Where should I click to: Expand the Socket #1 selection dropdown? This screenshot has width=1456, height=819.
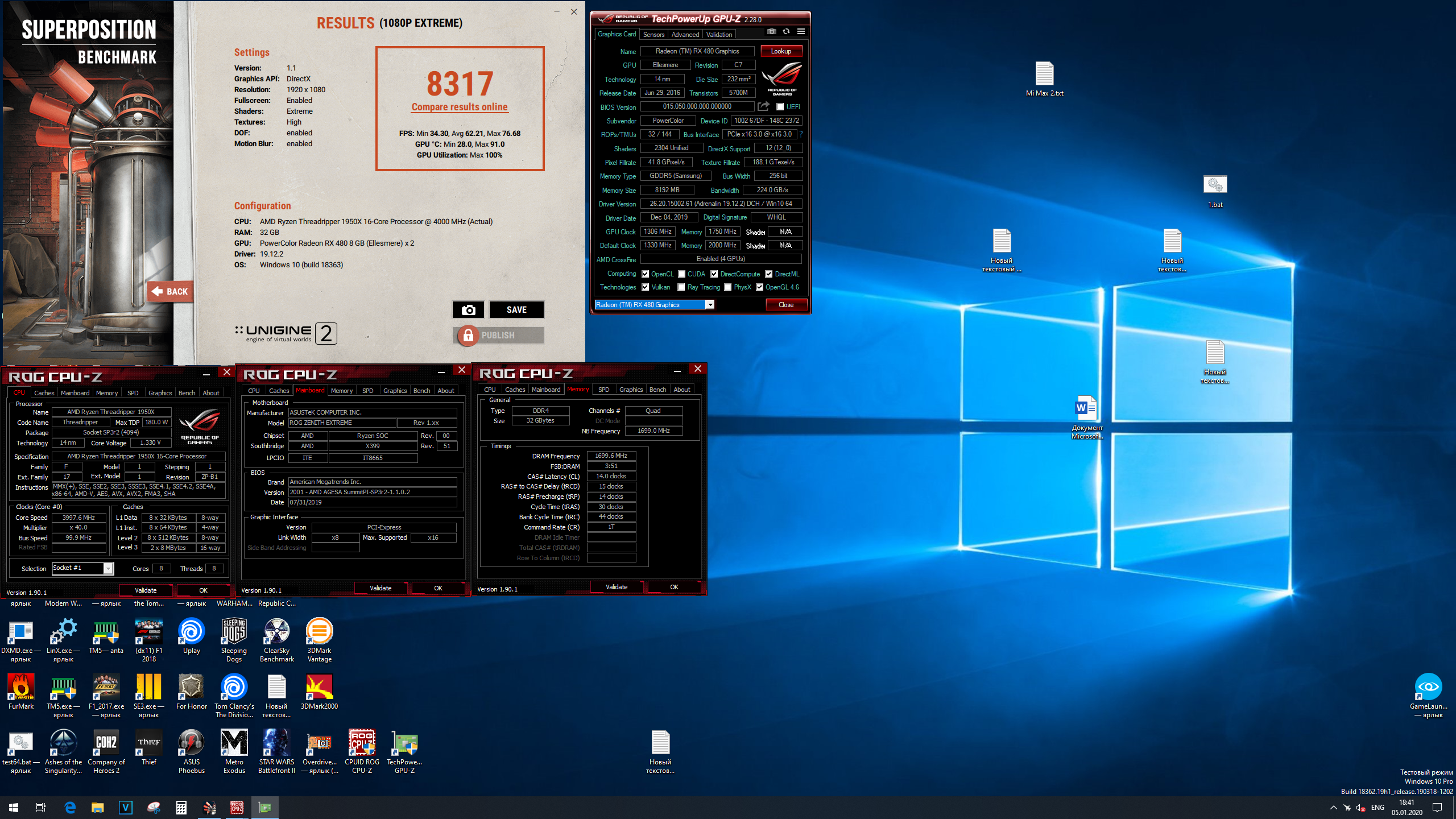(x=107, y=568)
